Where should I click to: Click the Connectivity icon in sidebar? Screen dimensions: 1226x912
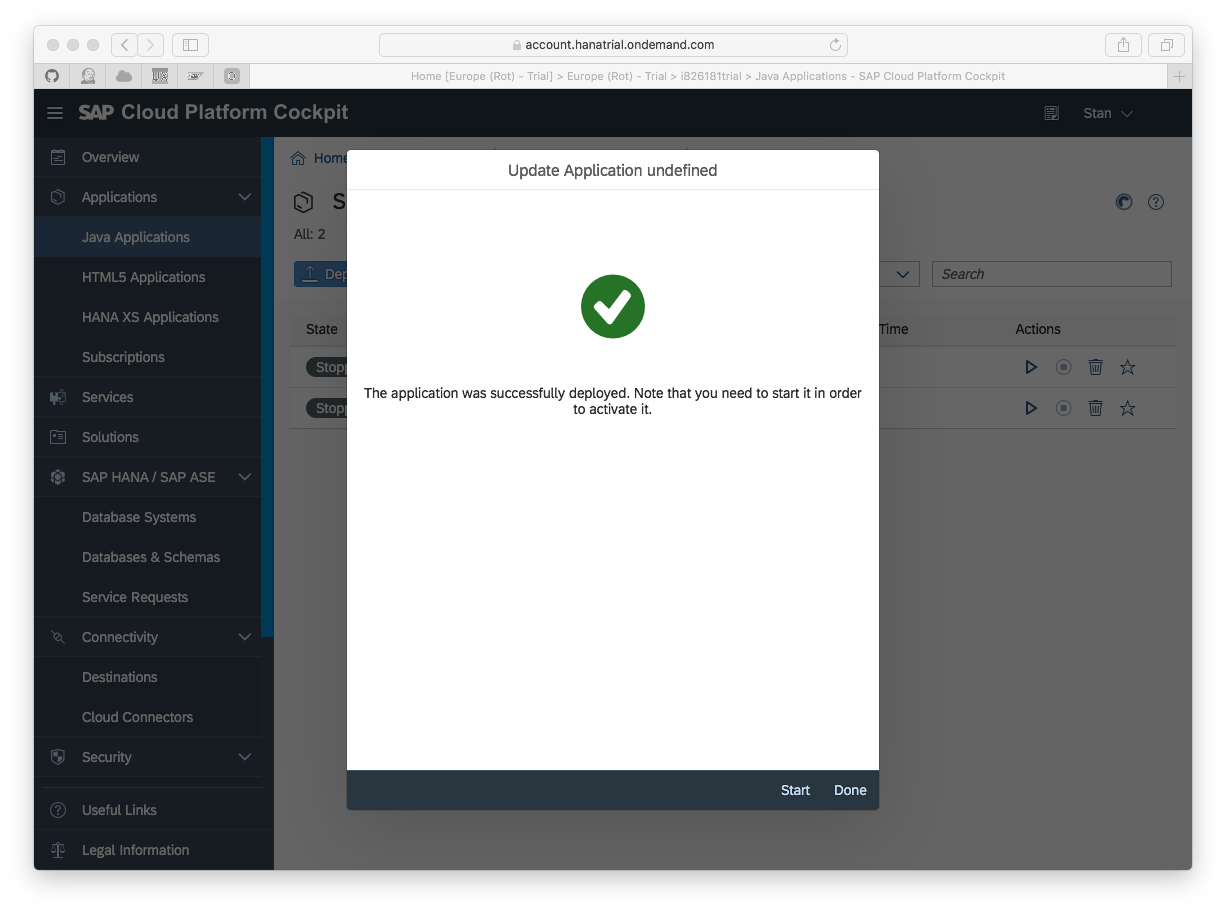[x=58, y=637]
